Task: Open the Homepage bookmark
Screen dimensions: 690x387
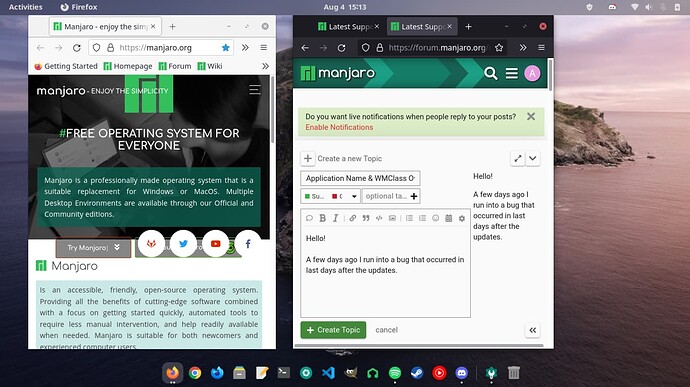Action: [128, 66]
